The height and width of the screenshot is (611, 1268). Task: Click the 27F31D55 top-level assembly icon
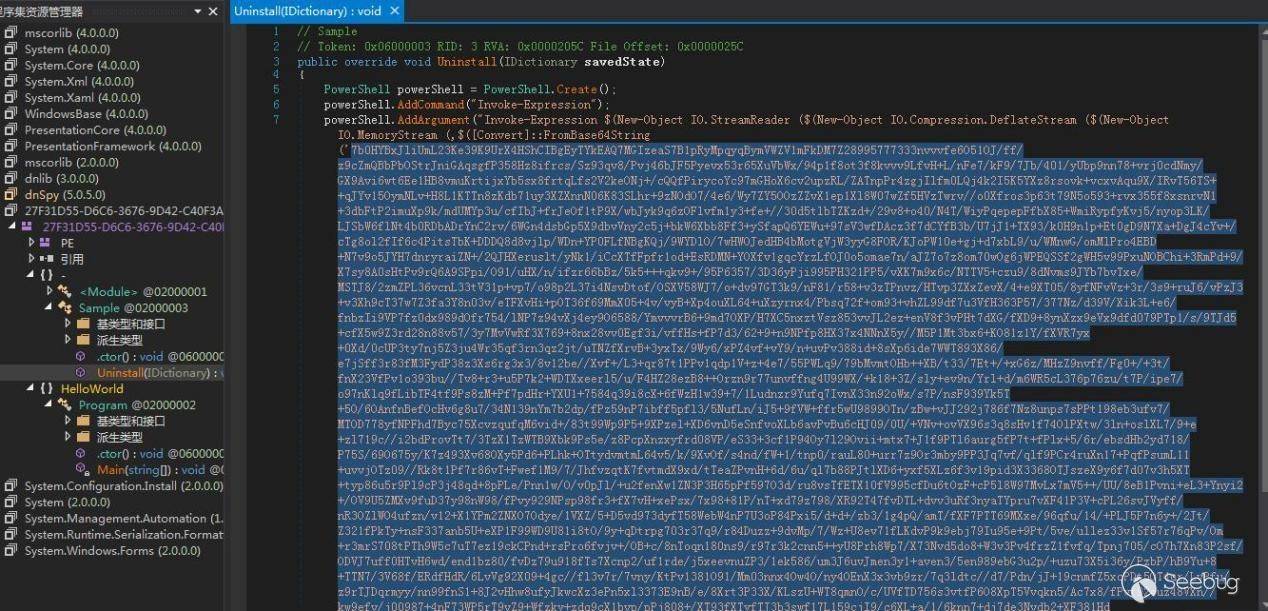pyautogui.click(x=11, y=211)
